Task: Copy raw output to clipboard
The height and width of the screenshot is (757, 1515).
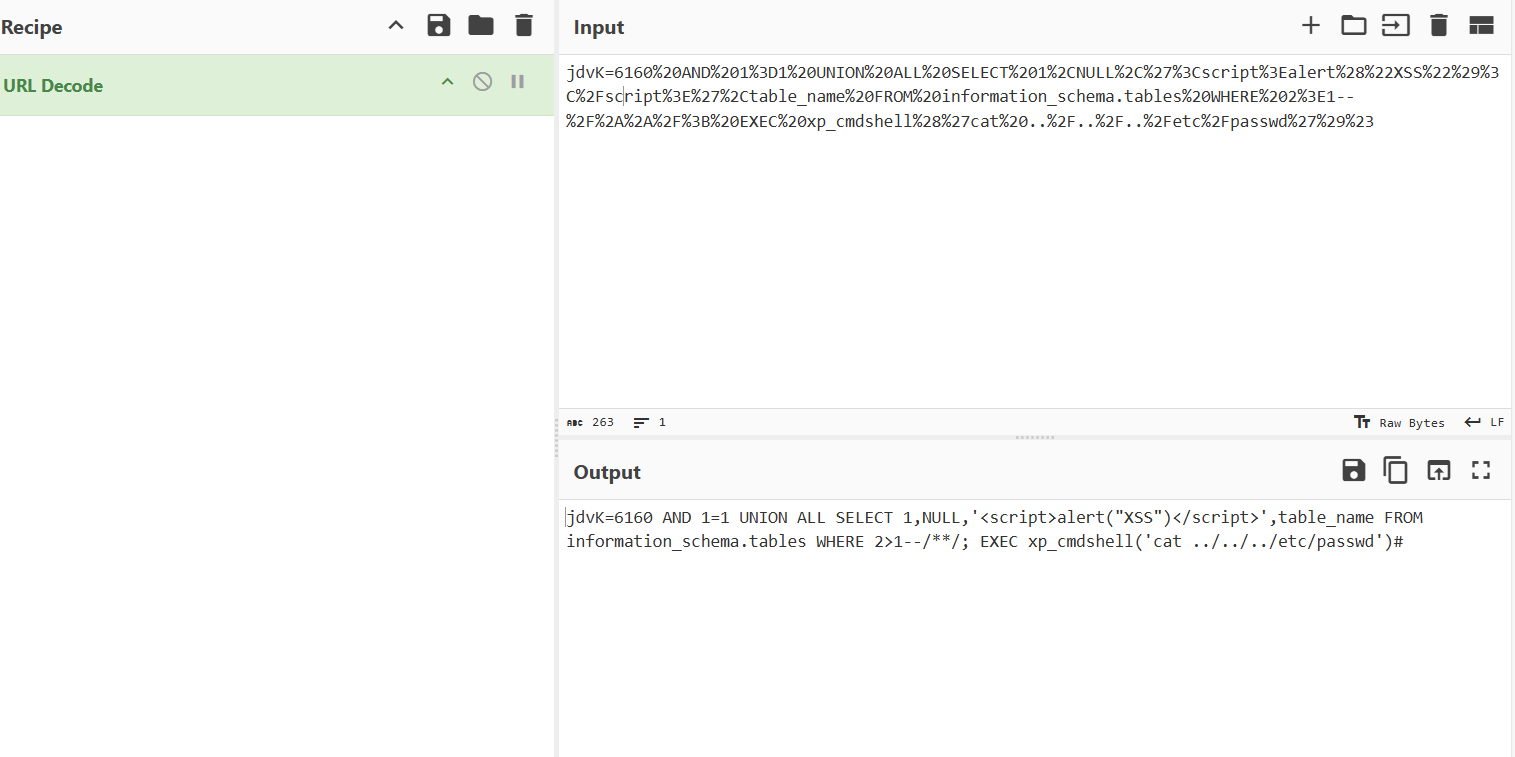Action: (x=1395, y=471)
